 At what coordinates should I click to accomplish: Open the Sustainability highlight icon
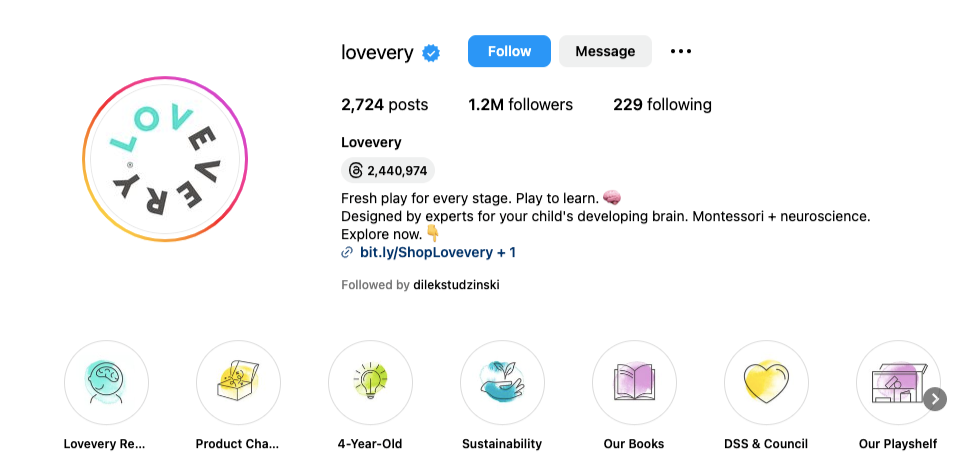[x=502, y=383]
